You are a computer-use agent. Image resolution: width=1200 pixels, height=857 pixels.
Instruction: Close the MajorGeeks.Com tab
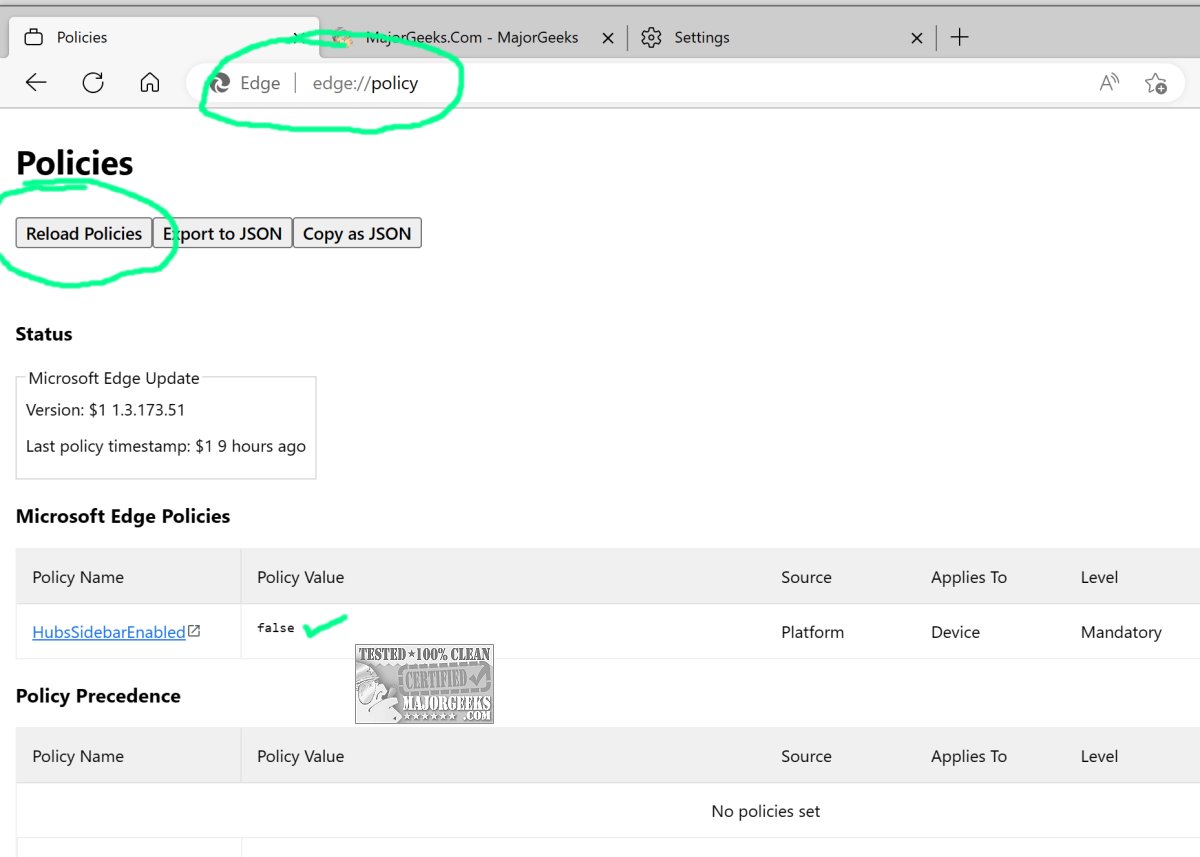(x=608, y=38)
